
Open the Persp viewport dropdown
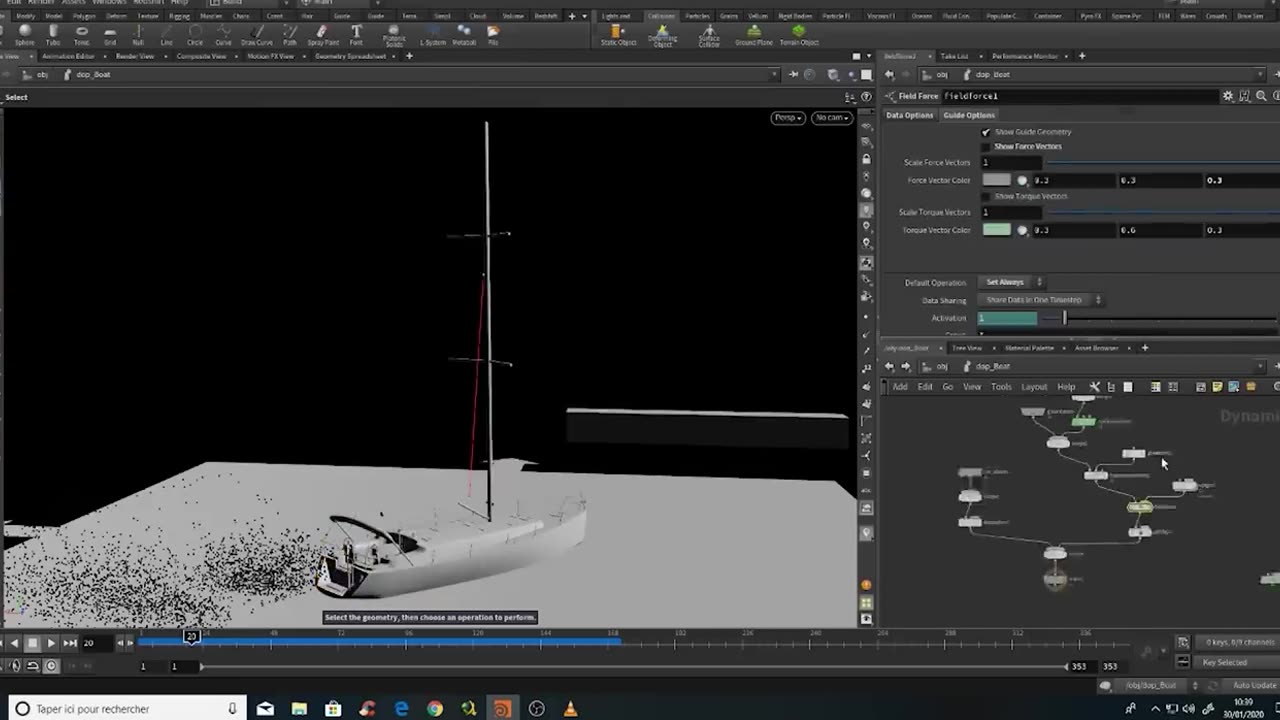point(788,118)
